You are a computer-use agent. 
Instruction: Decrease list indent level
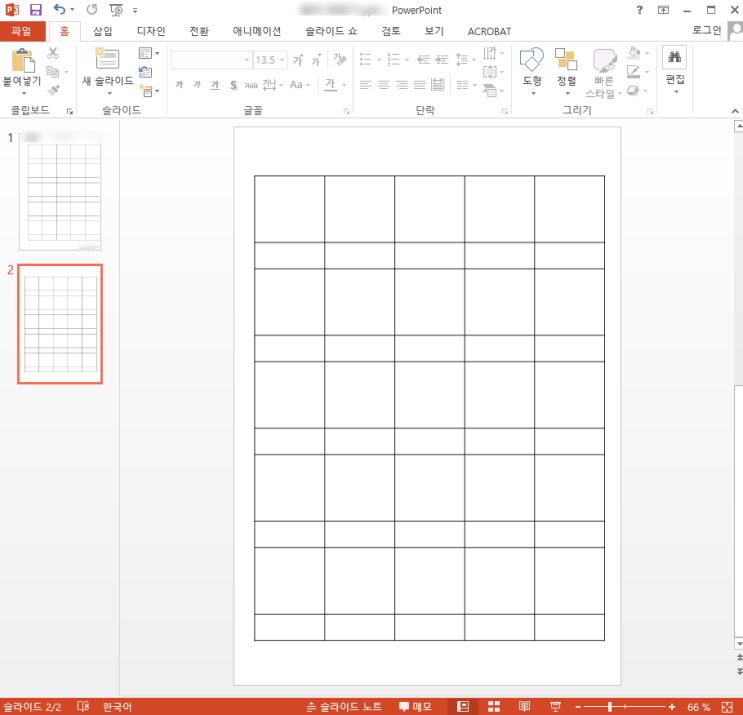click(x=424, y=60)
